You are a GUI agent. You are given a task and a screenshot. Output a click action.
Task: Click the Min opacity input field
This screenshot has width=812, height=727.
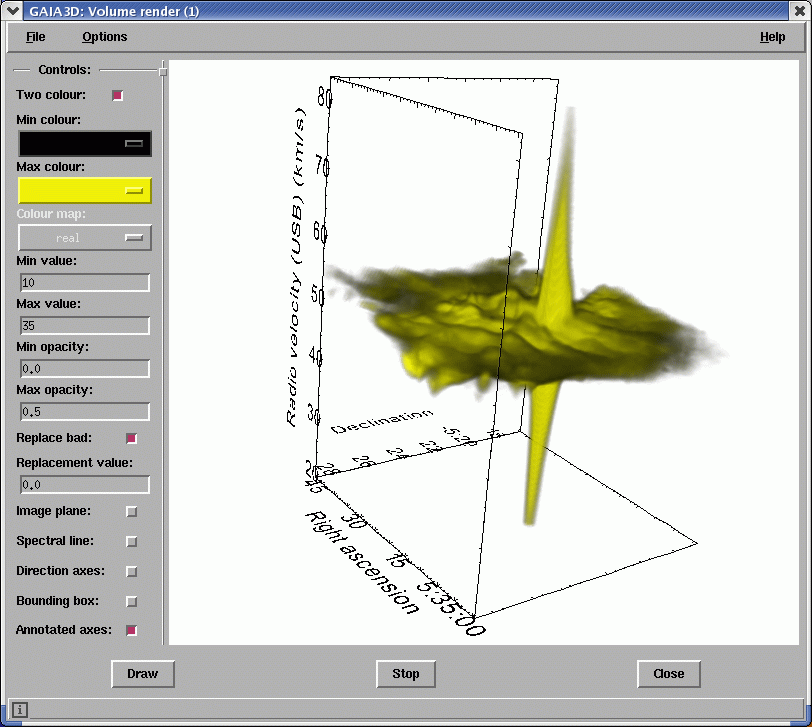pos(85,369)
